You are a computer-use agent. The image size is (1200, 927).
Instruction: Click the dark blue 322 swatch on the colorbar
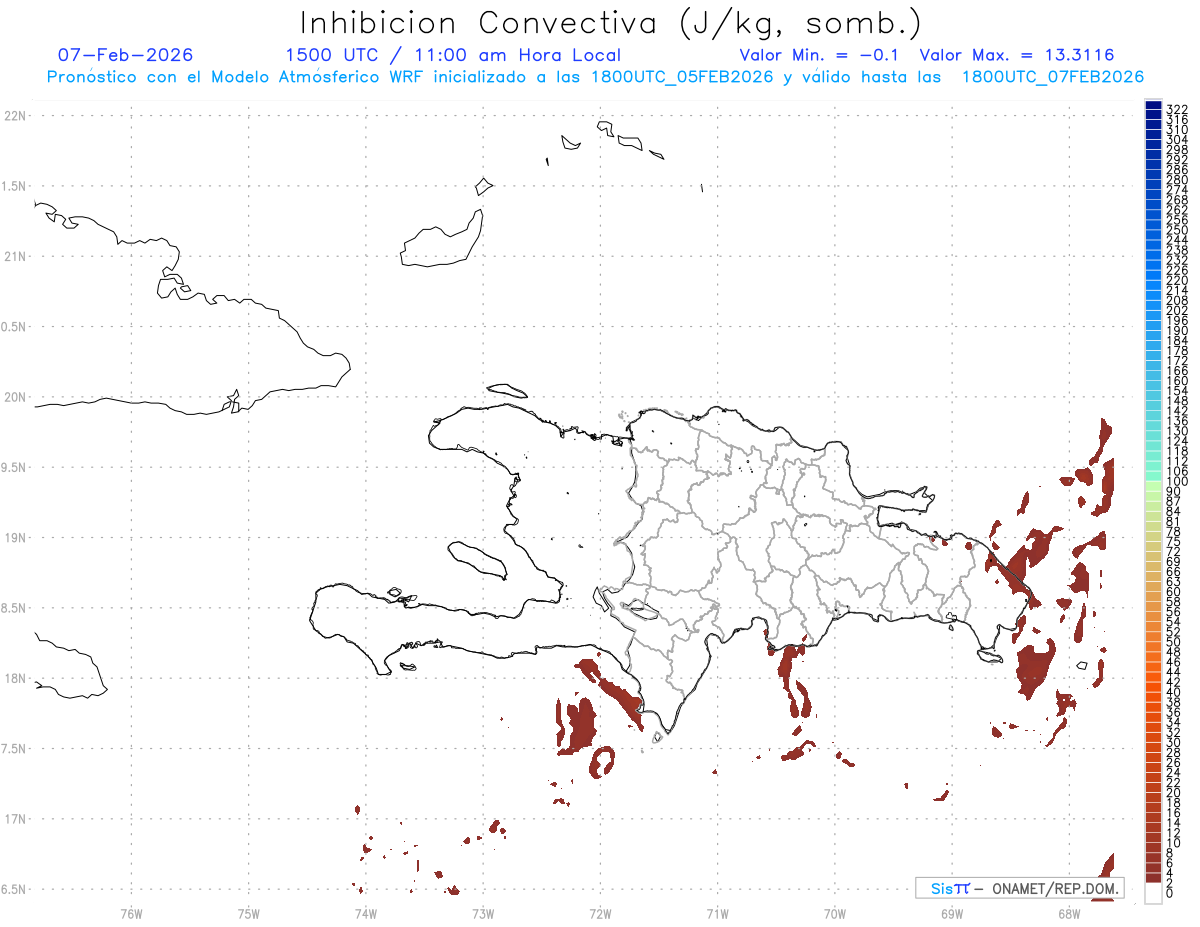click(1153, 106)
